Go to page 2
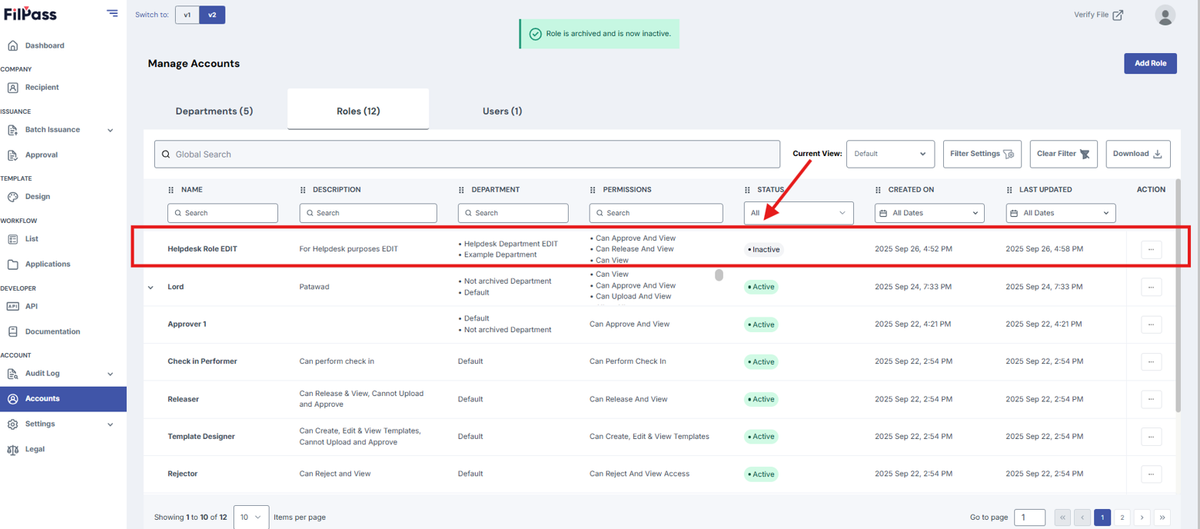 click(1123, 517)
